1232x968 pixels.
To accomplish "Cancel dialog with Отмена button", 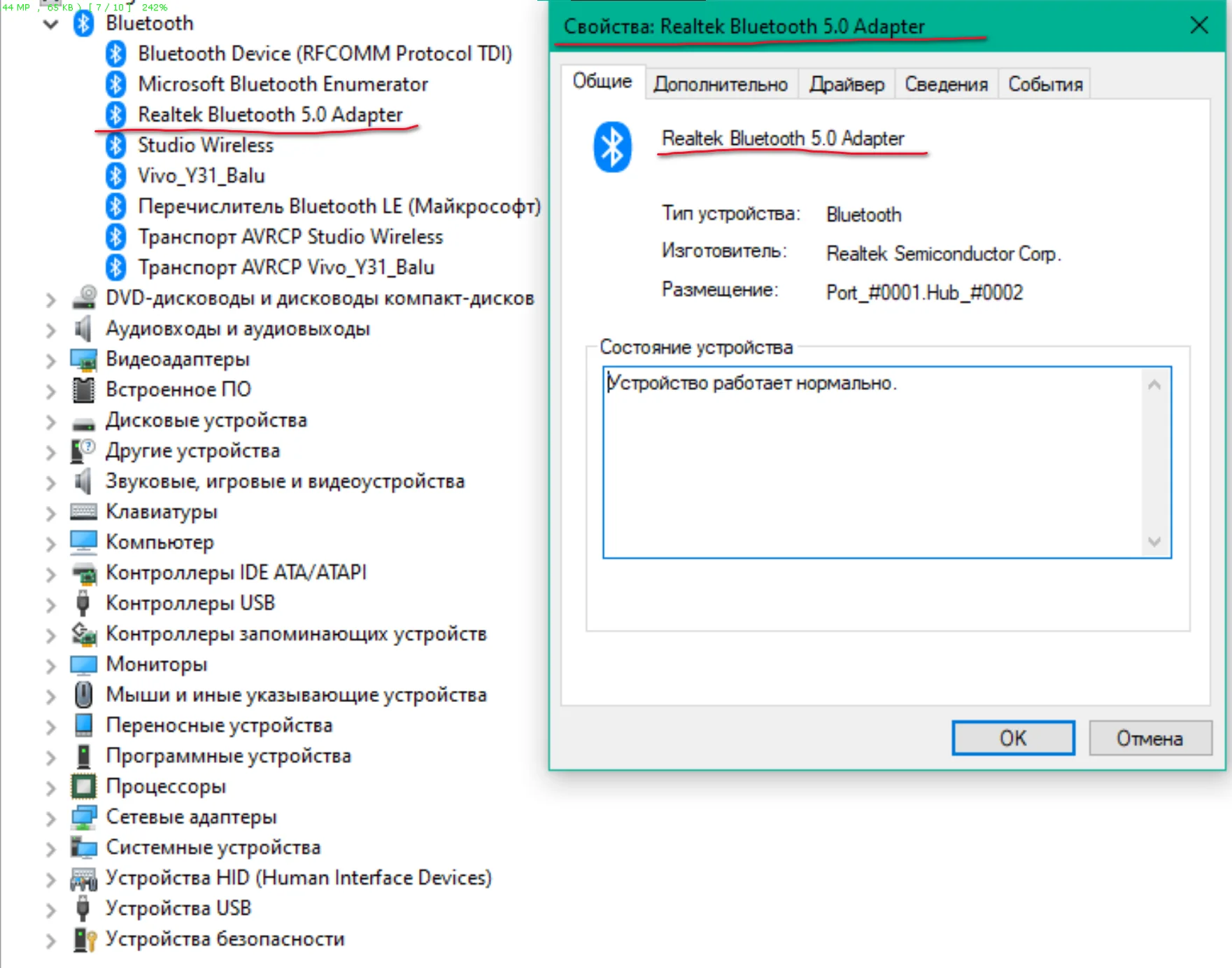I will point(1149,738).
